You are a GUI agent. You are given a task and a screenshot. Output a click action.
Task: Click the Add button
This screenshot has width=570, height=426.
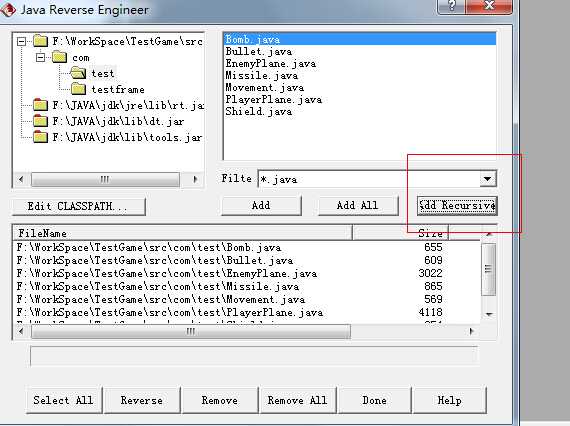click(261, 205)
